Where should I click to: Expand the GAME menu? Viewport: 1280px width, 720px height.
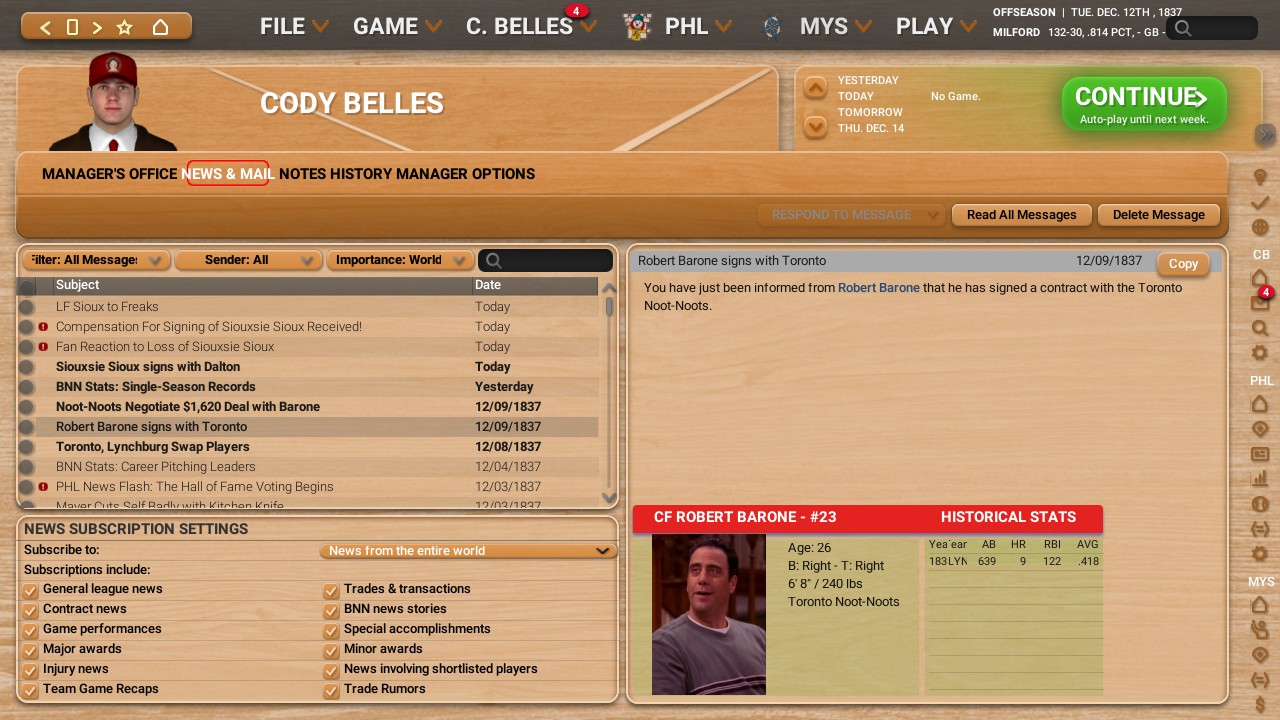397,26
